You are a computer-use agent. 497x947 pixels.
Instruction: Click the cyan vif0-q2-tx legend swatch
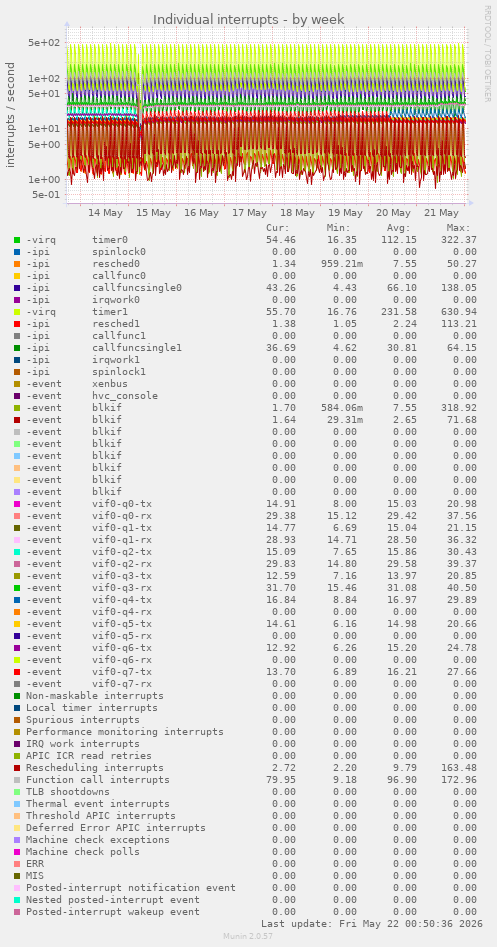tap(17, 551)
